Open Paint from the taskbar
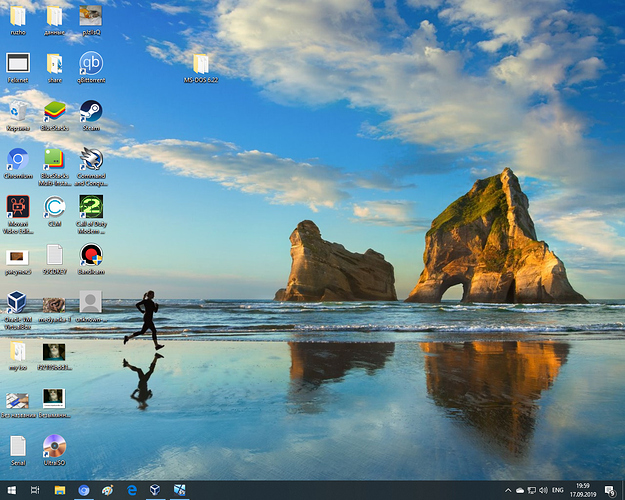The height and width of the screenshot is (500, 625). pyautogui.click(x=108, y=490)
